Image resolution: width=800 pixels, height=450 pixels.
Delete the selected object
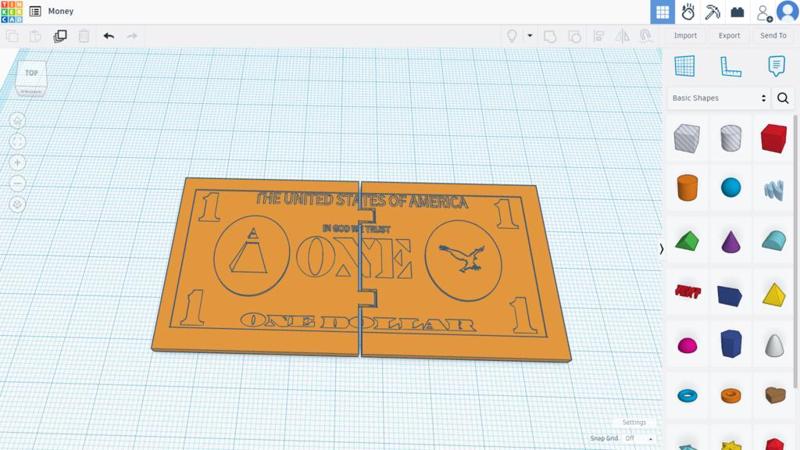coord(84,36)
